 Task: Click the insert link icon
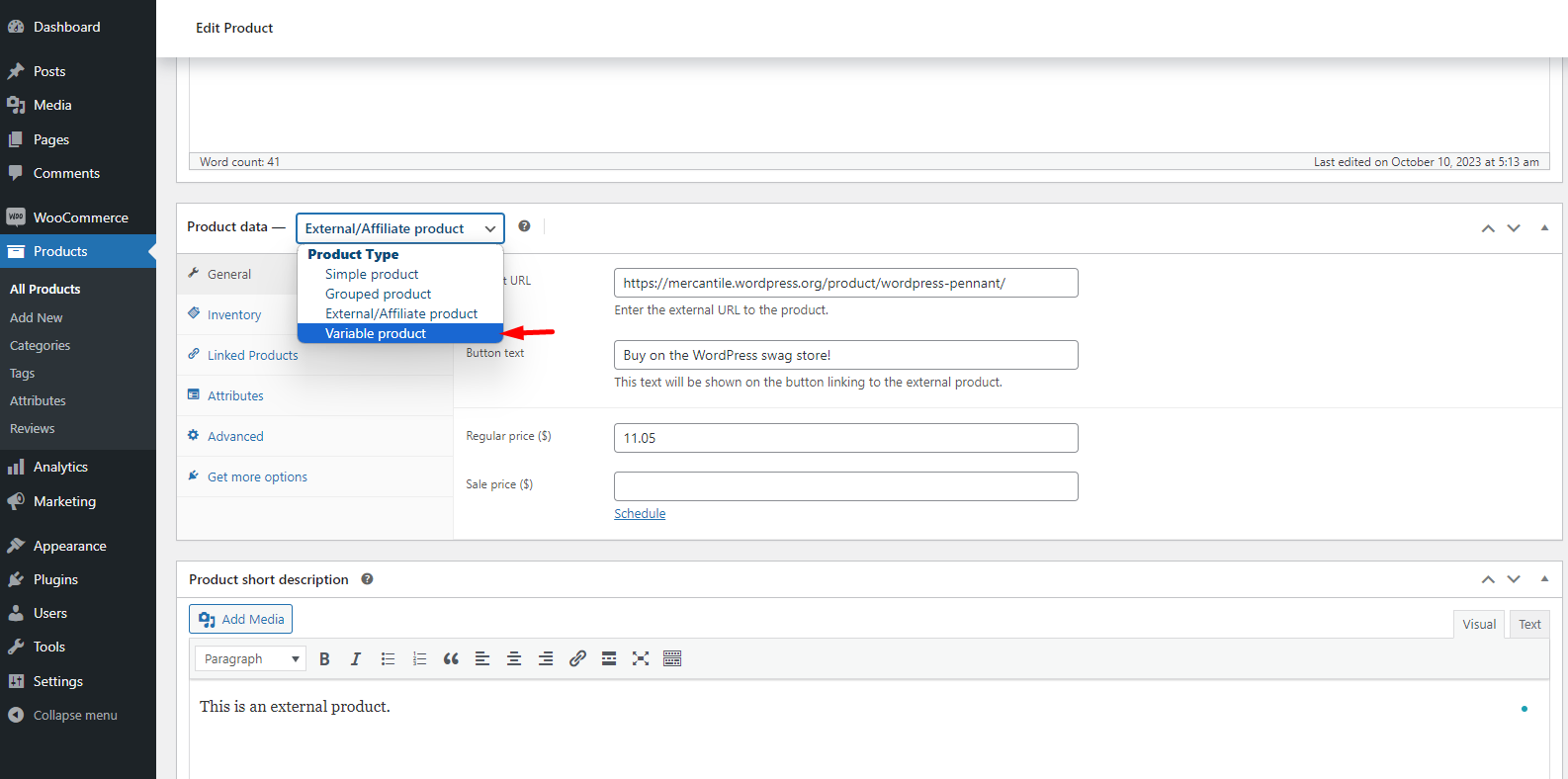[x=577, y=659]
